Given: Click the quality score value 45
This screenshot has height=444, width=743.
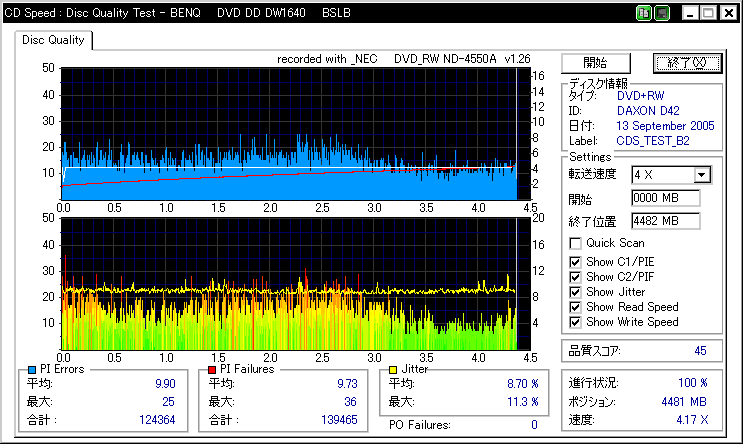Looking at the screenshot, I should 700,351.
